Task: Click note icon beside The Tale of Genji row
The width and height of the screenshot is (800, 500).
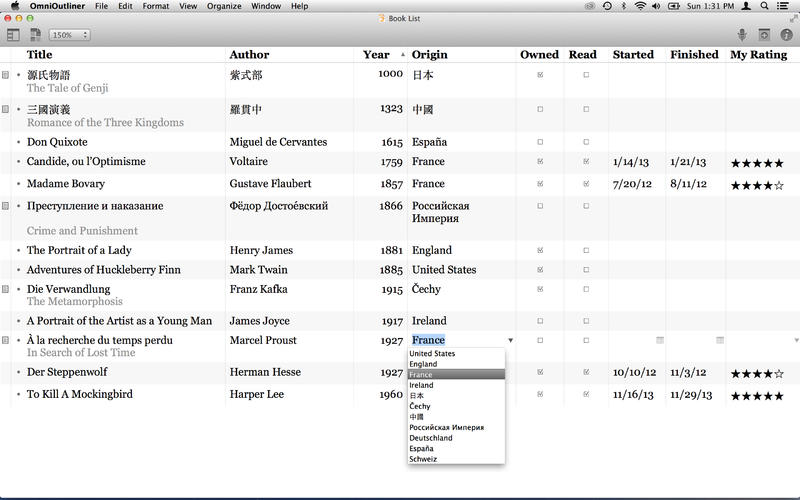Action: (x=6, y=75)
